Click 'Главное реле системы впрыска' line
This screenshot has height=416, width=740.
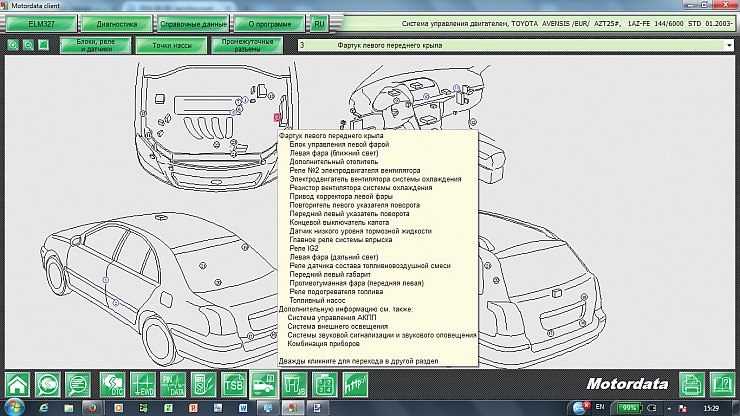point(341,240)
